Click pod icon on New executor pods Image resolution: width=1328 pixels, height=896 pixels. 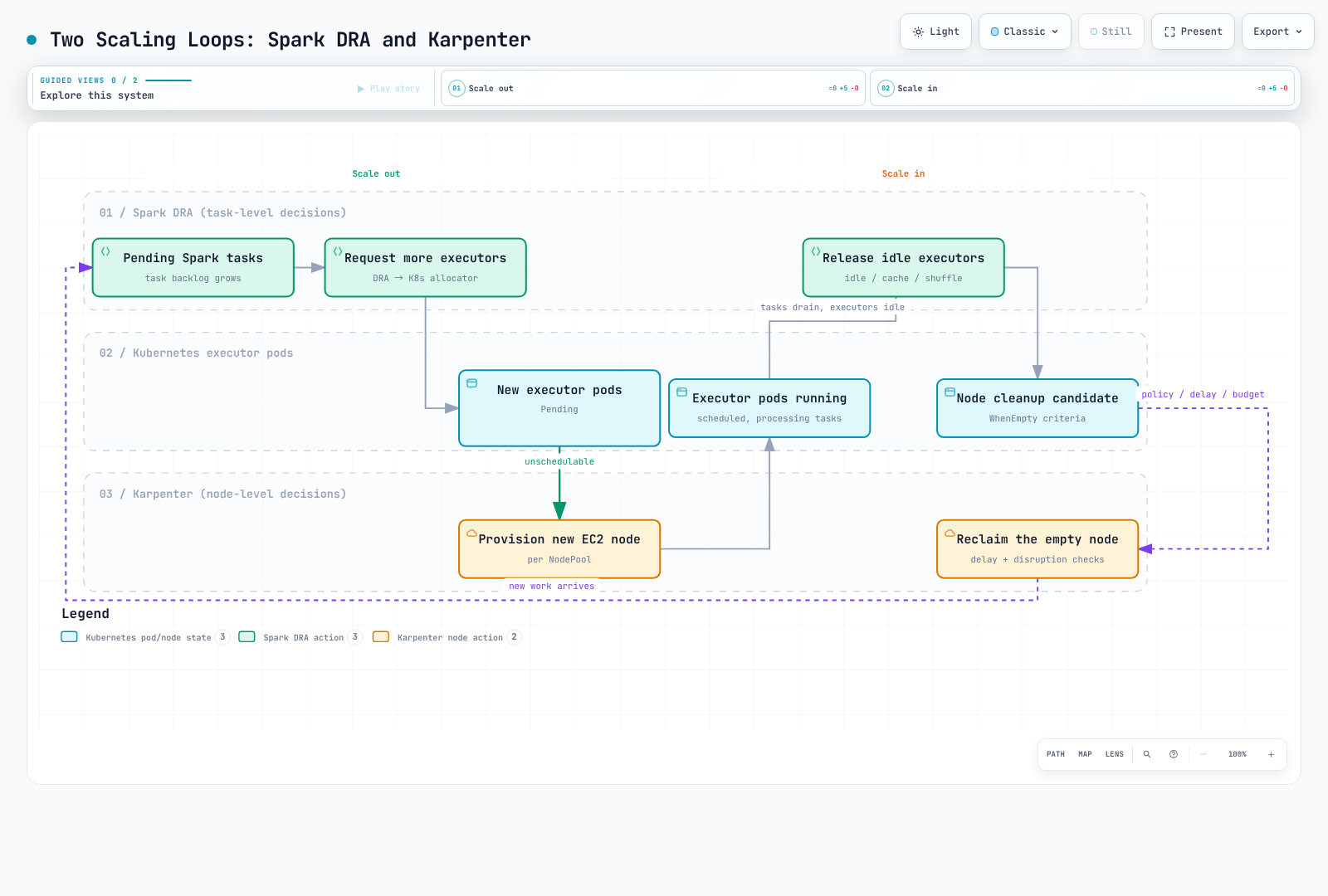pos(471,383)
